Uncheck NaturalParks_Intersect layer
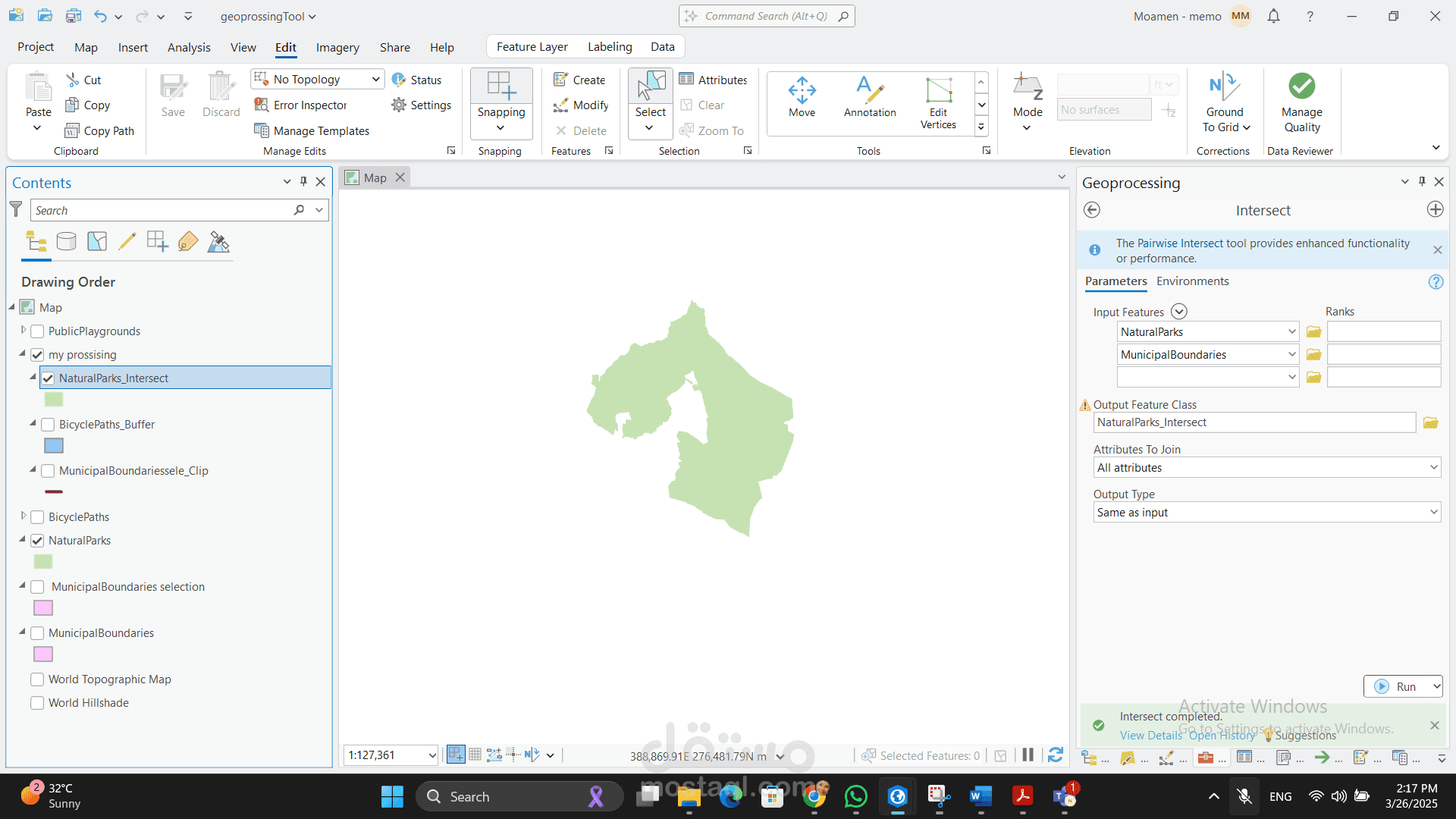Image resolution: width=1456 pixels, height=819 pixels. 48,378
